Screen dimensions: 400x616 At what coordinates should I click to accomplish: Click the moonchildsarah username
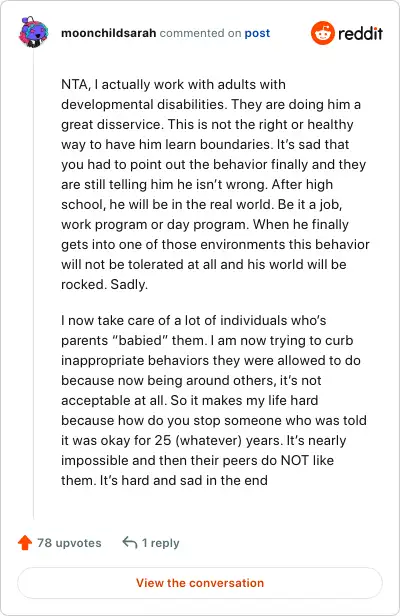click(x=109, y=33)
